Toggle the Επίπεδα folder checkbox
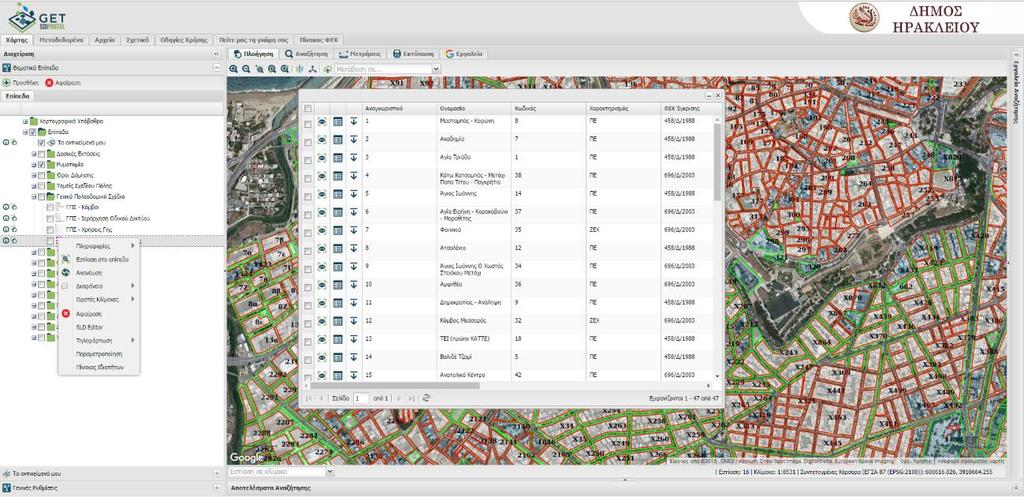The width and height of the screenshot is (1024, 497). click(x=33, y=132)
